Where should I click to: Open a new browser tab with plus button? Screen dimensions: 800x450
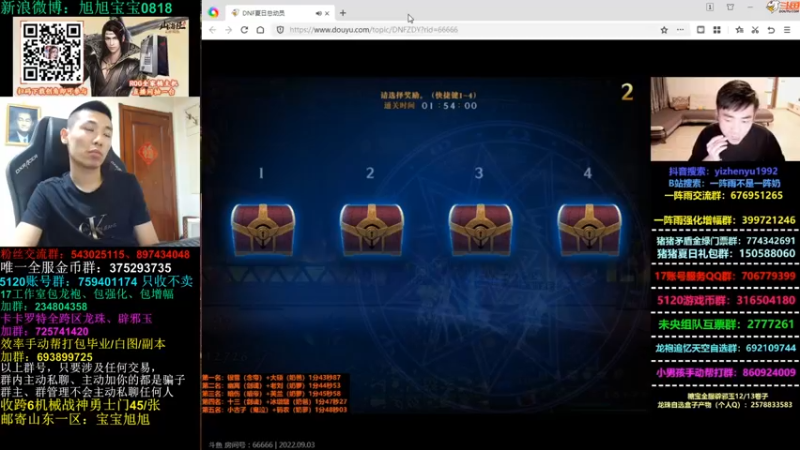tap(343, 13)
